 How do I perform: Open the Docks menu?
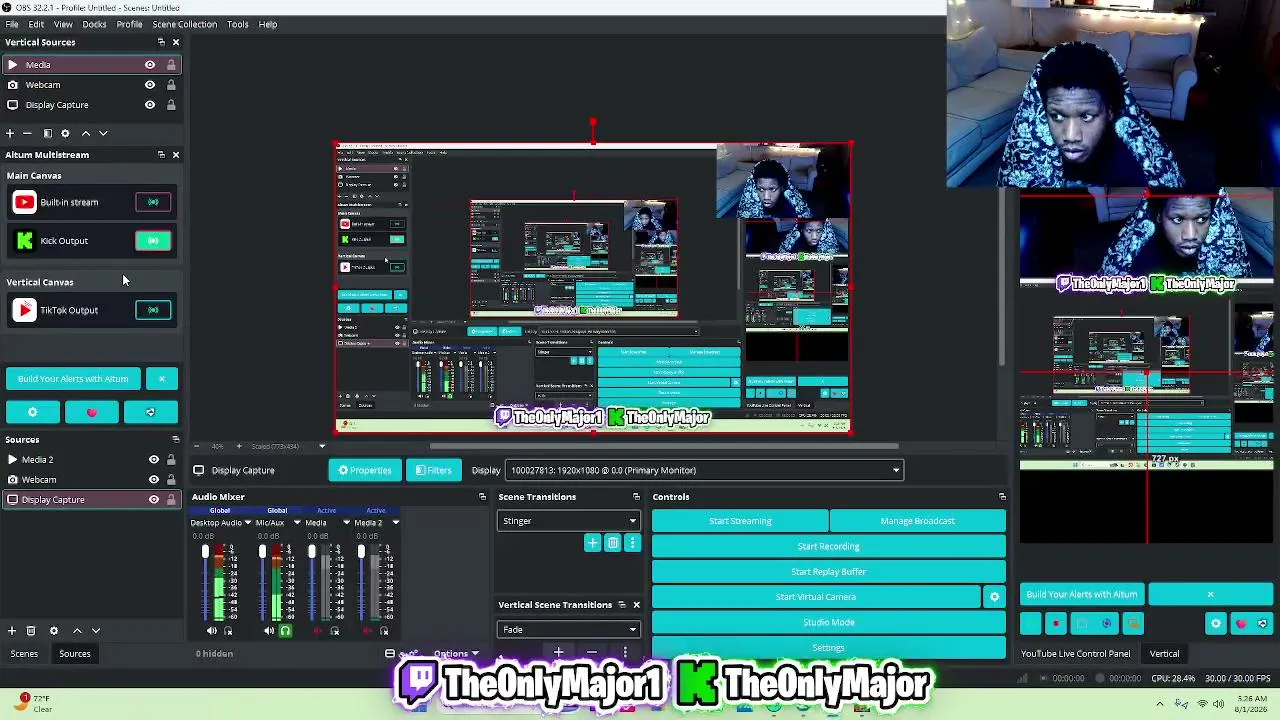[94, 24]
